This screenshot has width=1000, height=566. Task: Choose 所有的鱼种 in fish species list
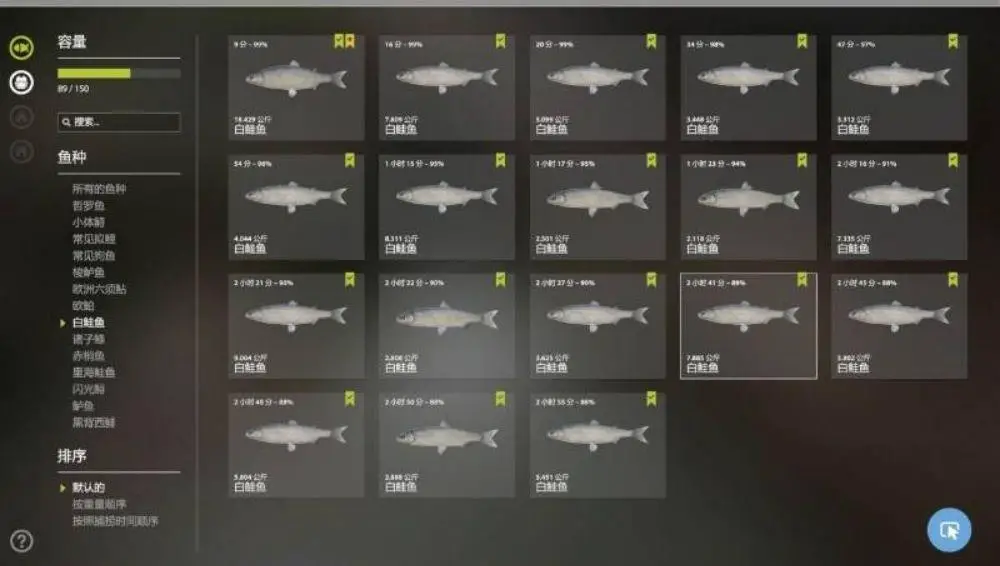point(99,189)
